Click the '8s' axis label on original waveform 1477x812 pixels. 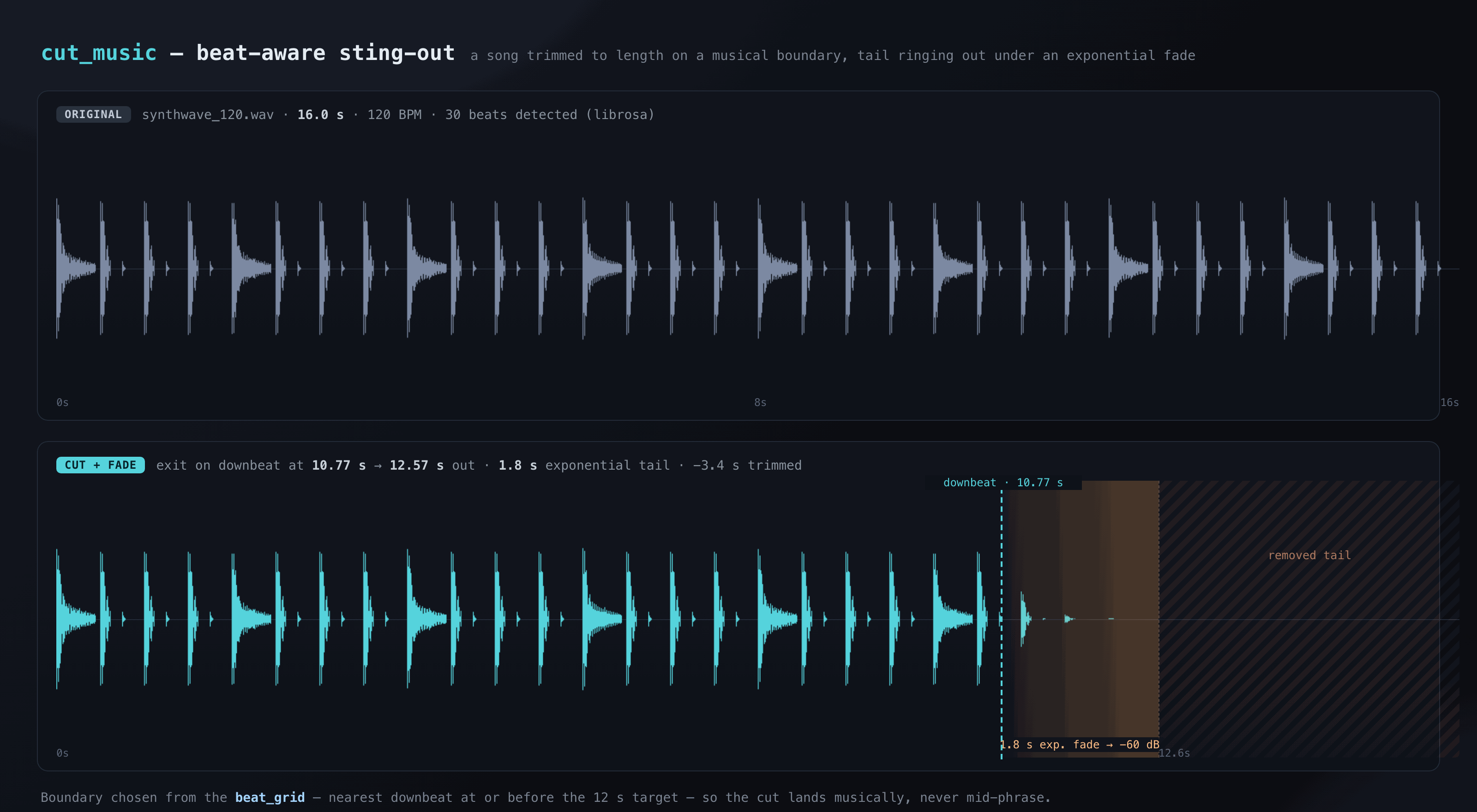[x=760, y=402]
